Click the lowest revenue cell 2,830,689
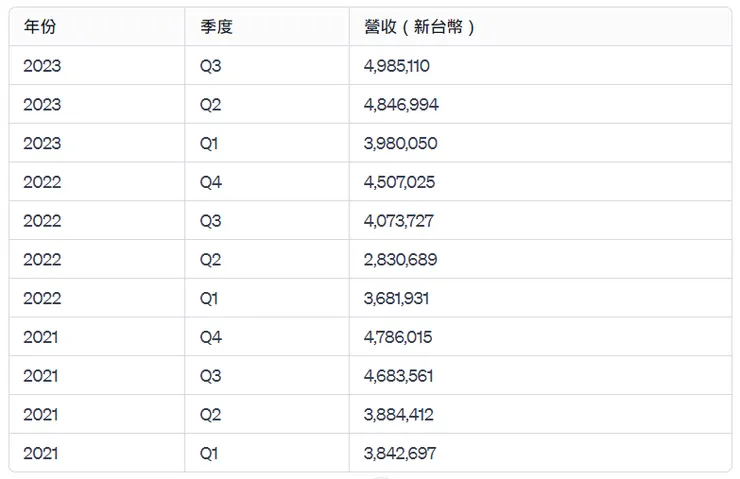The width and height of the screenshot is (740, 479). (x=400, y=260)
